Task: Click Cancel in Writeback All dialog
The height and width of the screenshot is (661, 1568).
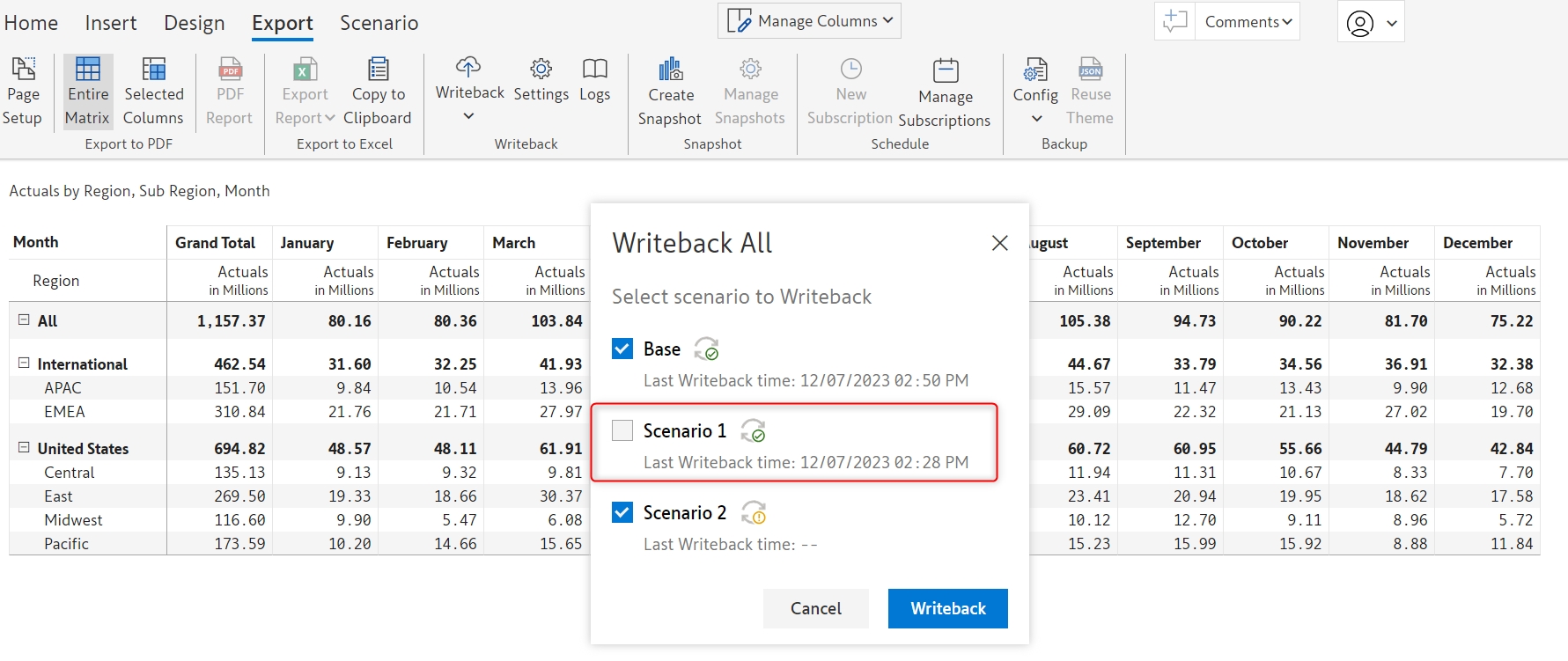Action: tap(815, 608)
